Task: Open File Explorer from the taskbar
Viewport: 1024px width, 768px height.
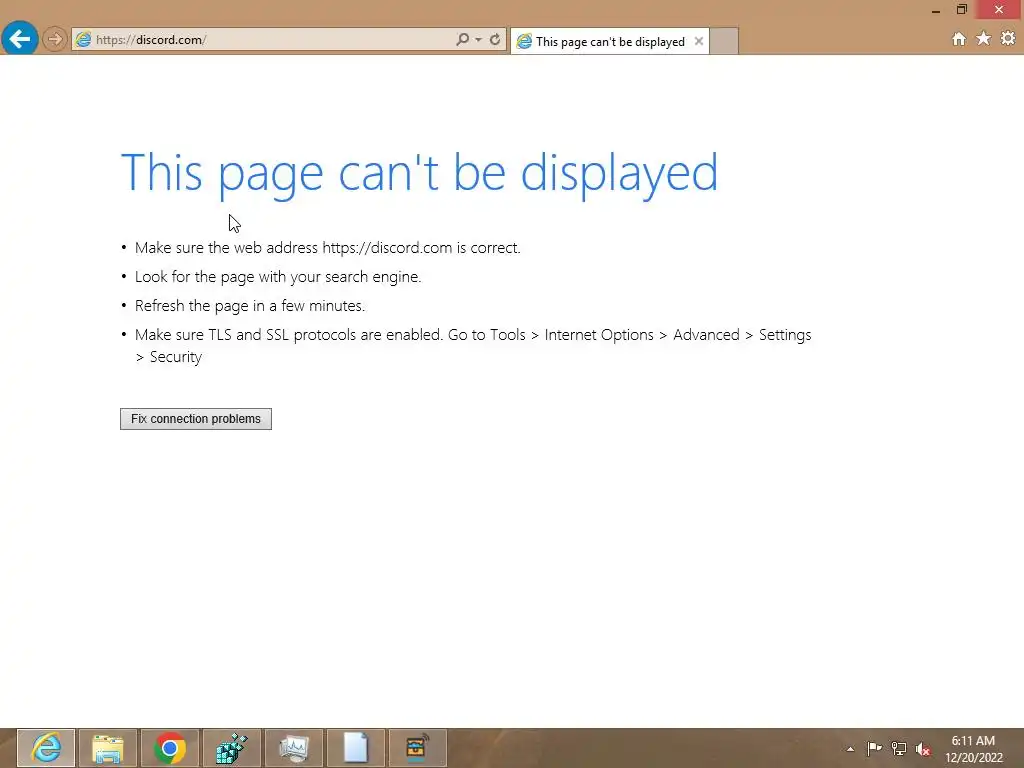Action: coord(108,748)
